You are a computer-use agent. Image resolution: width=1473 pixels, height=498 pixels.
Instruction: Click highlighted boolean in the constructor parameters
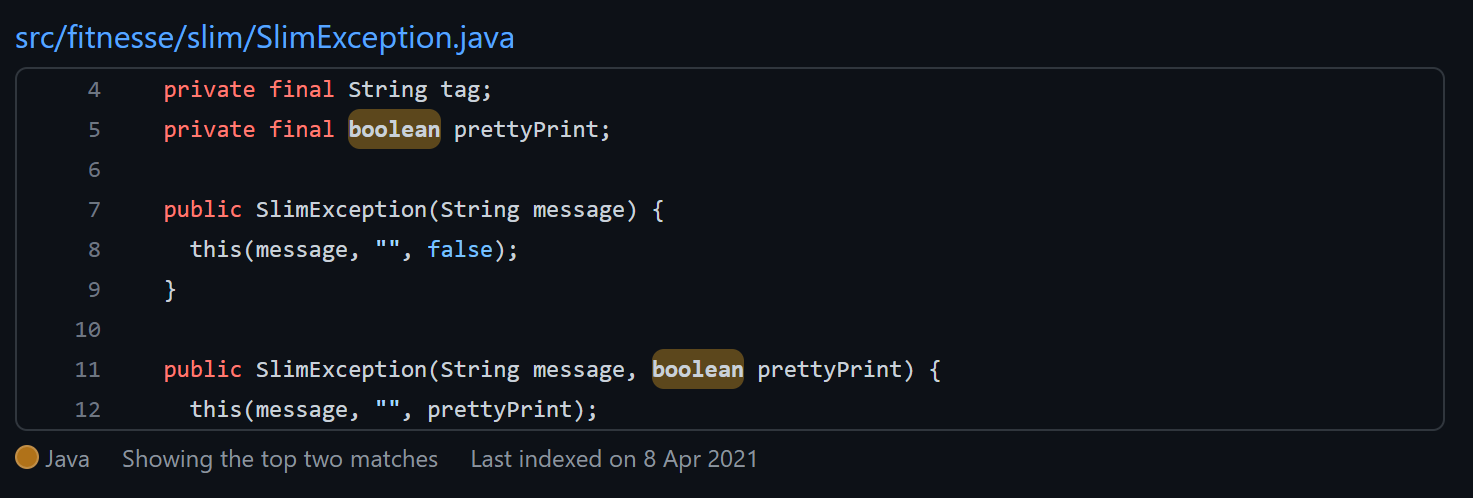pos(697,370)
